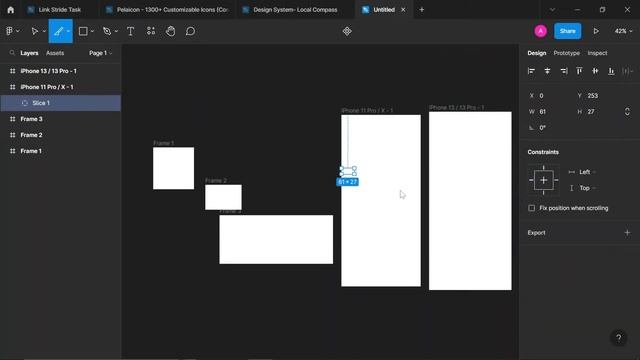Enable Fix position when scrolling

[531, 208]
